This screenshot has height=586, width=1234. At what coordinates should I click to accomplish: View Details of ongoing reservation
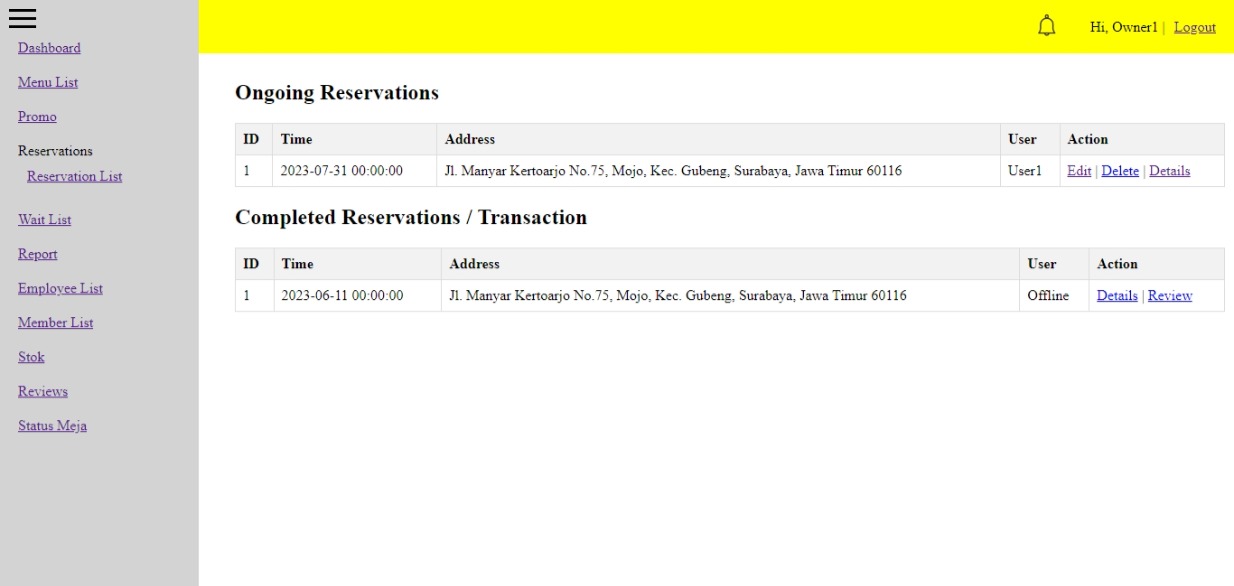coord(1169,171)
